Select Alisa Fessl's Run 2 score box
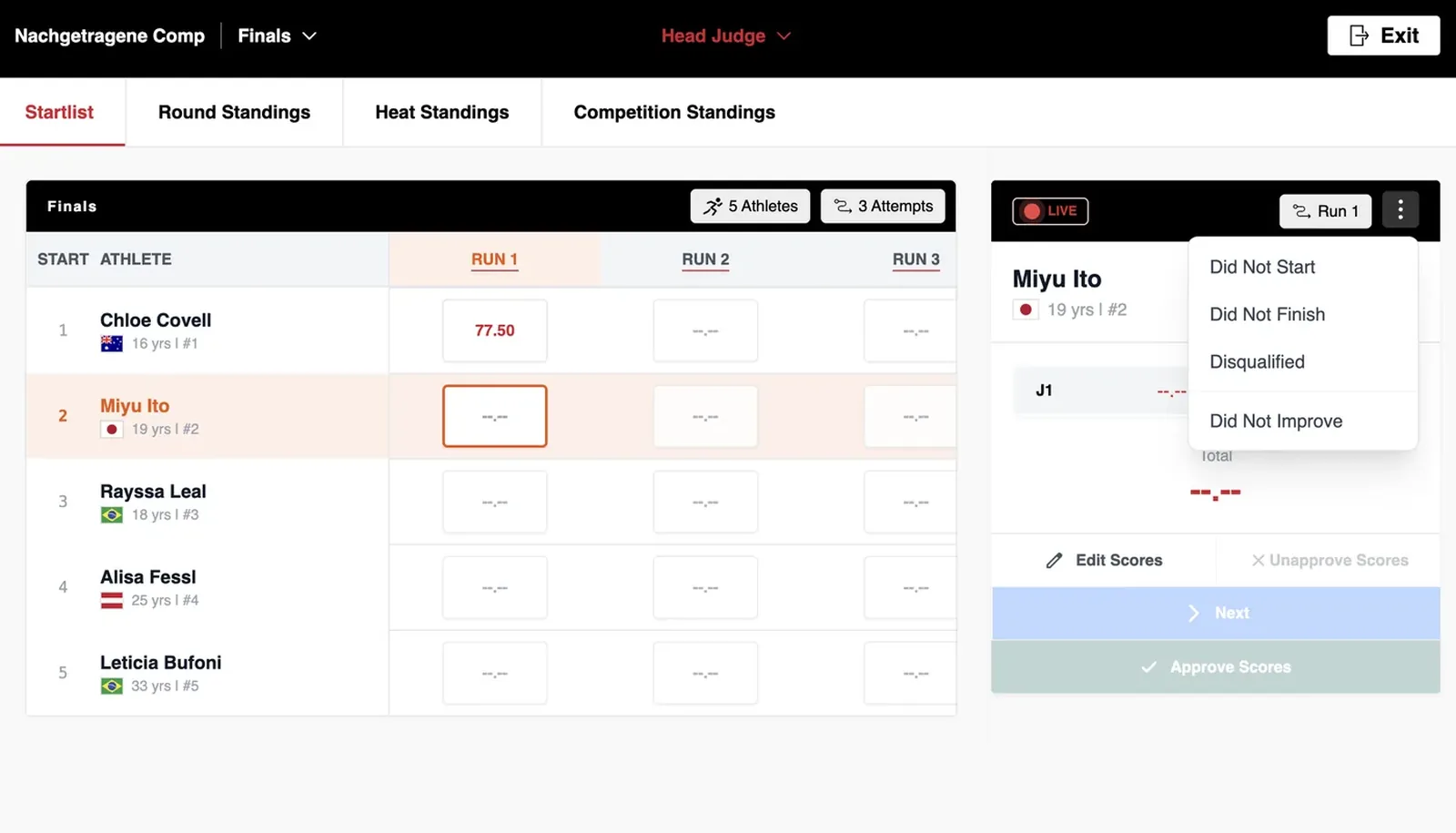 coord(705,587)
